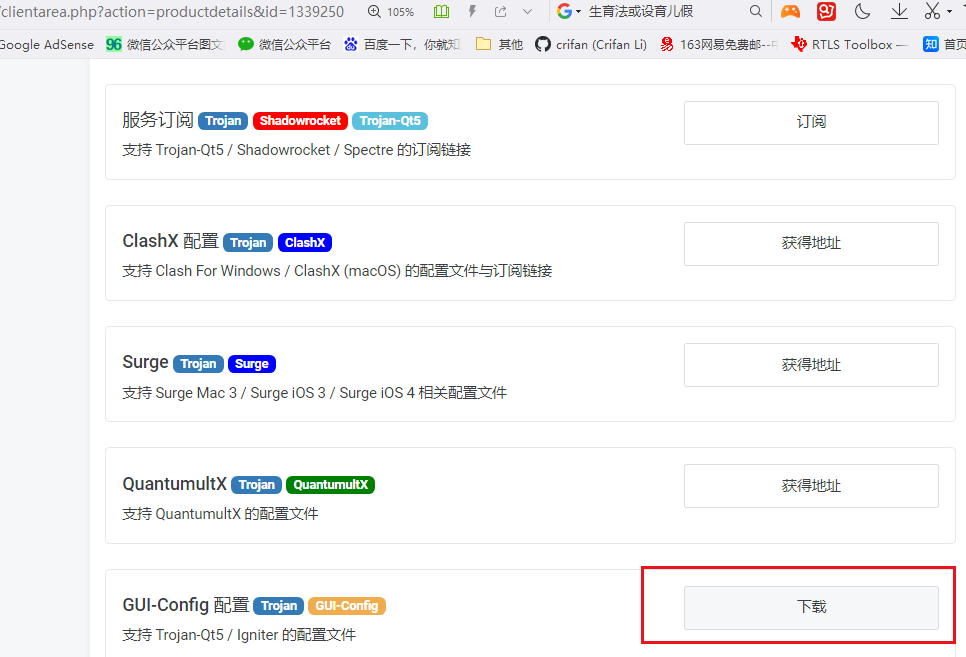Expand the address bar chevron dropdown
966x657 pixels.
(x=527, y=12)
